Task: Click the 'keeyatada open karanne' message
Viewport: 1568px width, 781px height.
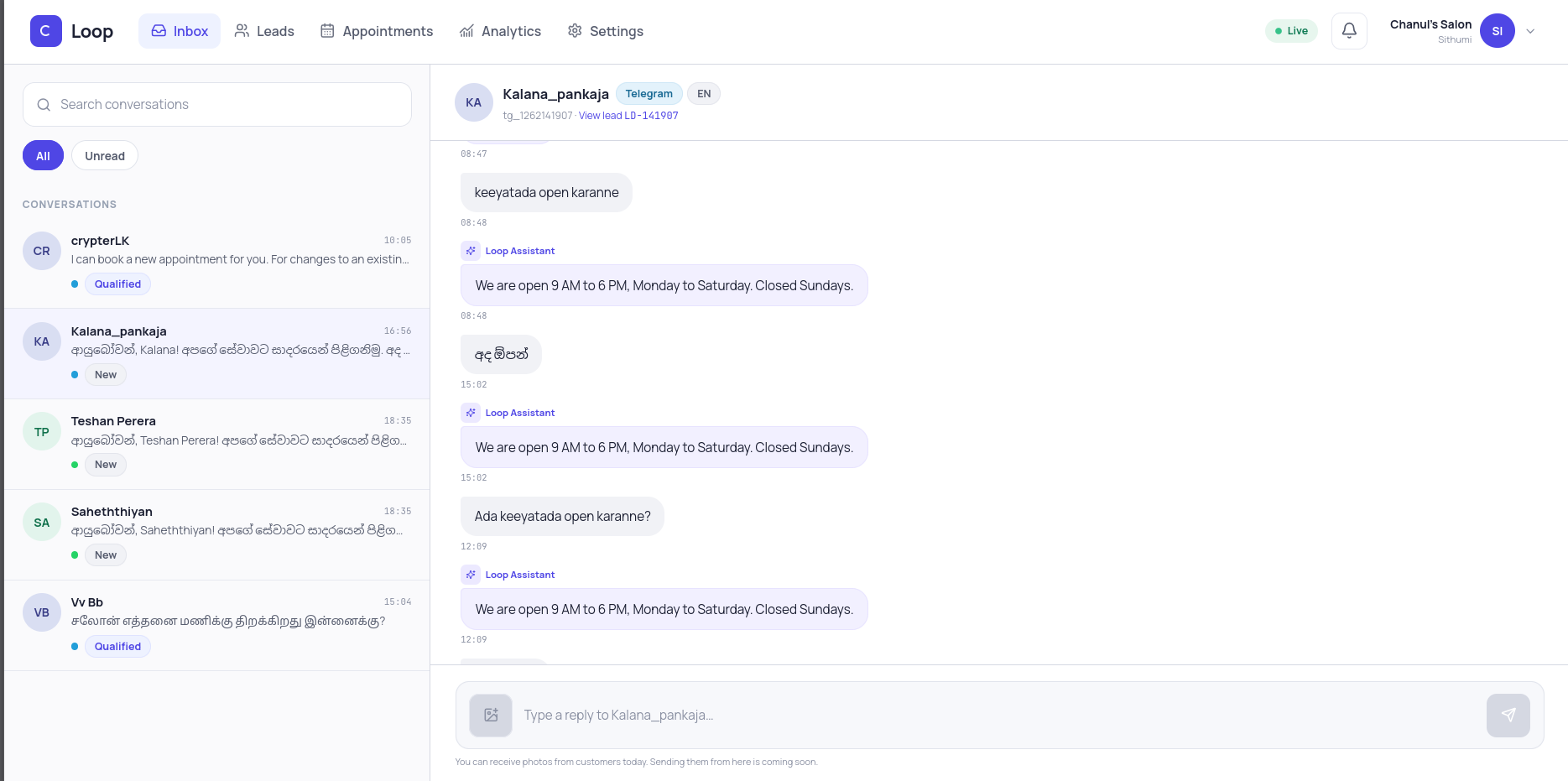Action: pos(546,193)
